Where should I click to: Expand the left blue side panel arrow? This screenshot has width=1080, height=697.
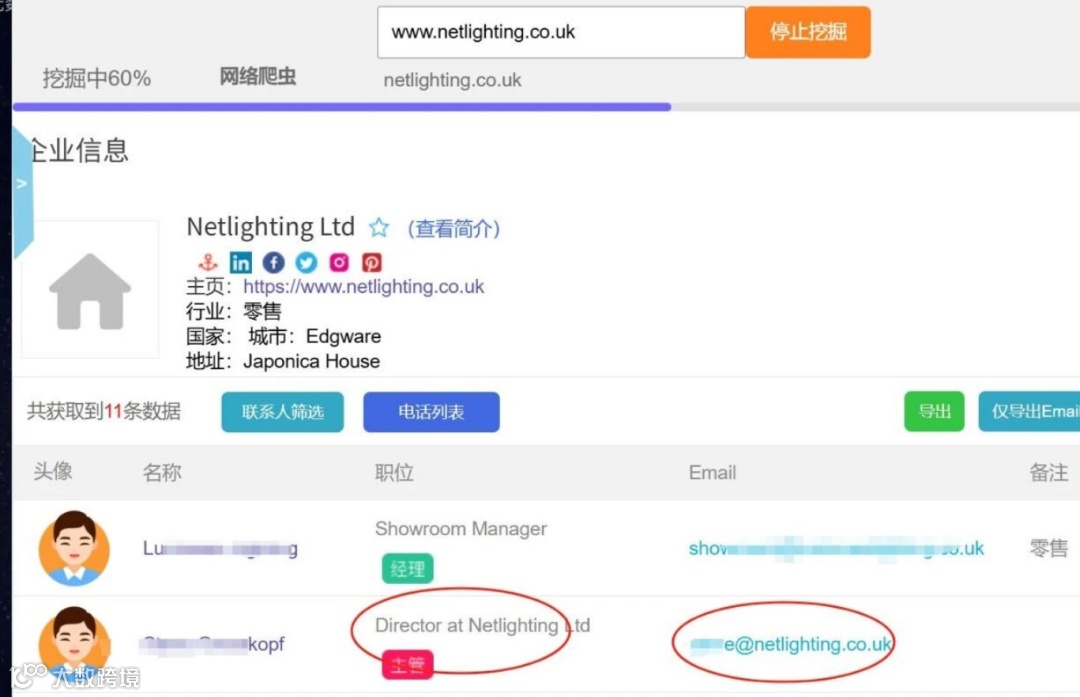21,185
